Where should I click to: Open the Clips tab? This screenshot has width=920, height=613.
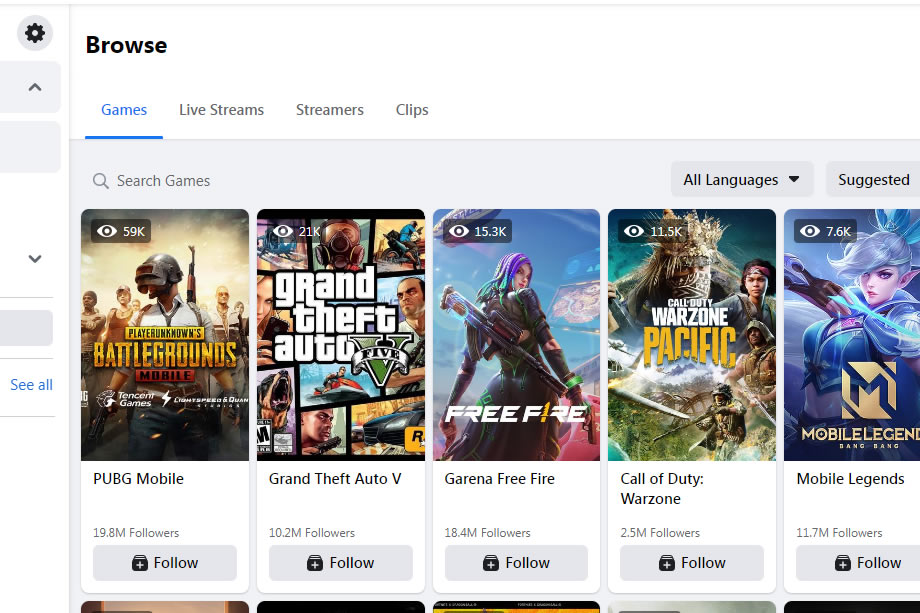click(x=411, y=109)
